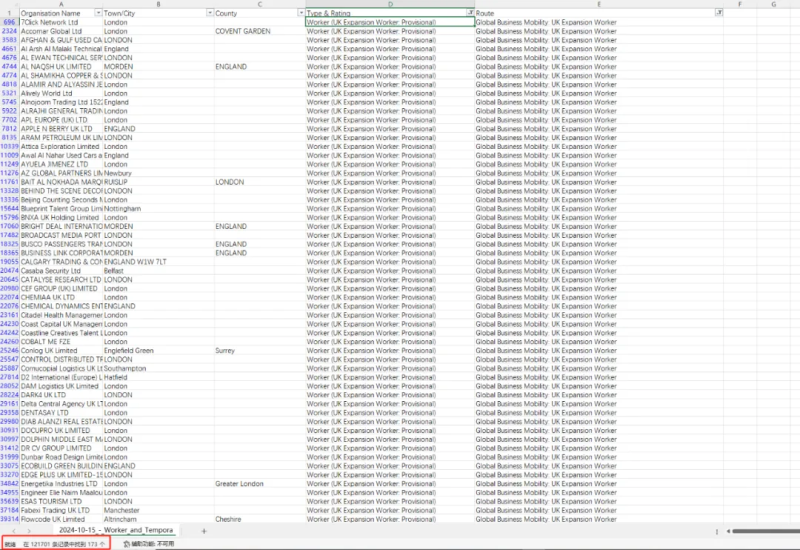Select the Casaba Security Ltd cell
800x550 pixels.
61,271
